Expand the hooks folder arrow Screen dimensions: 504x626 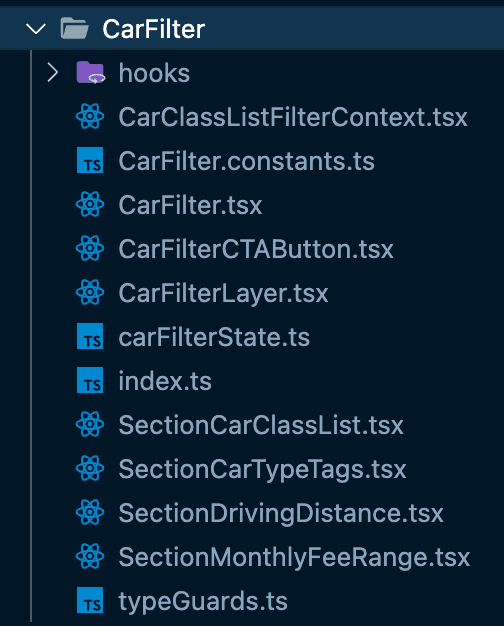pos(53,73)
